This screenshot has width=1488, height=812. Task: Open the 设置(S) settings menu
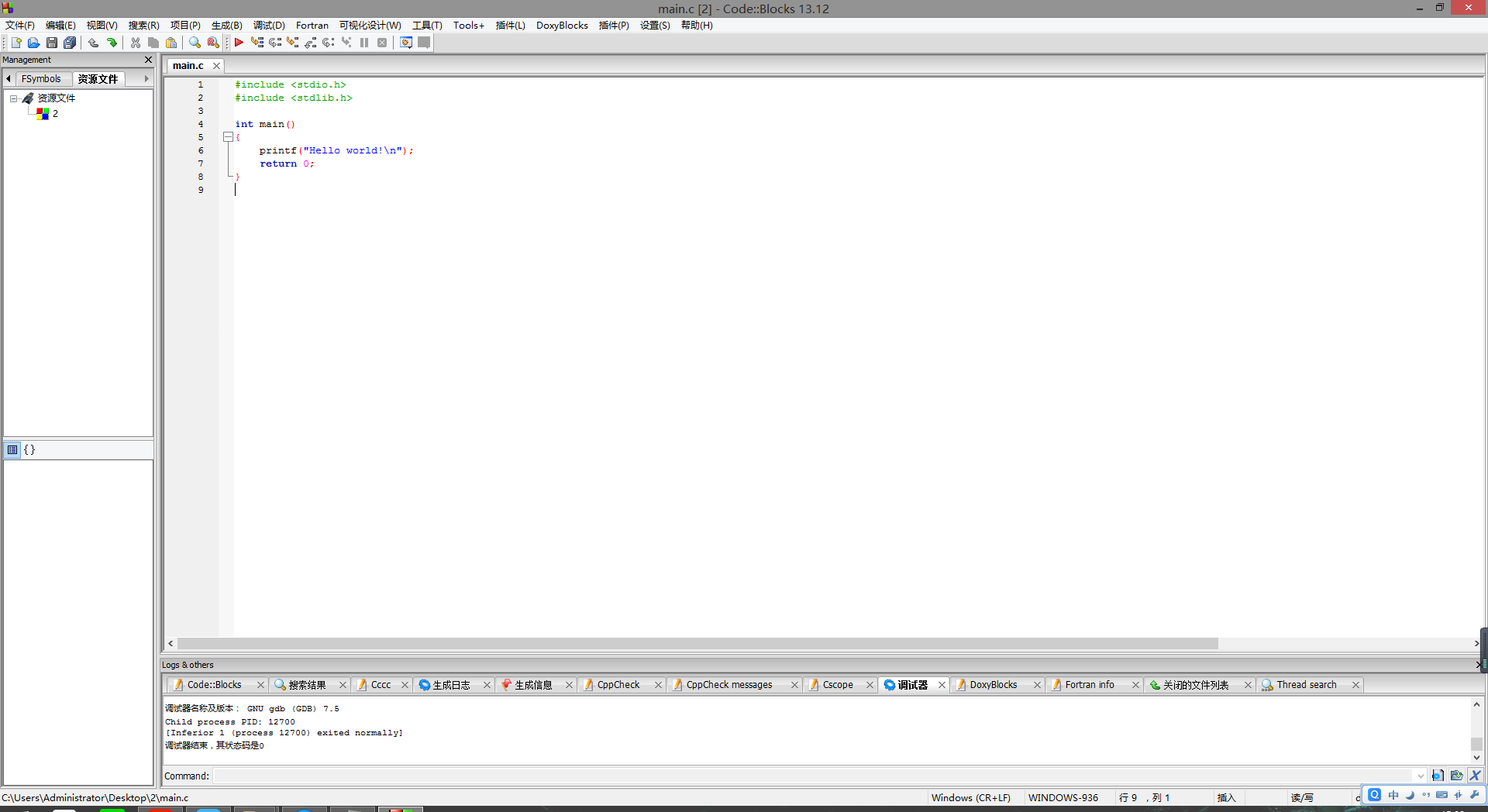click(x=655, y=26)
